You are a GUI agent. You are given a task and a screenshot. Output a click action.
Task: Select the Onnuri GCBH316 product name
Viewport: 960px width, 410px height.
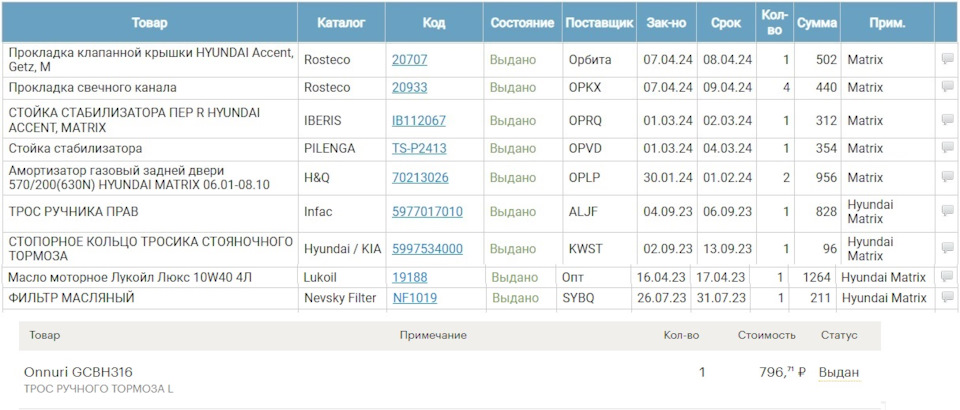tap(78, 372)
